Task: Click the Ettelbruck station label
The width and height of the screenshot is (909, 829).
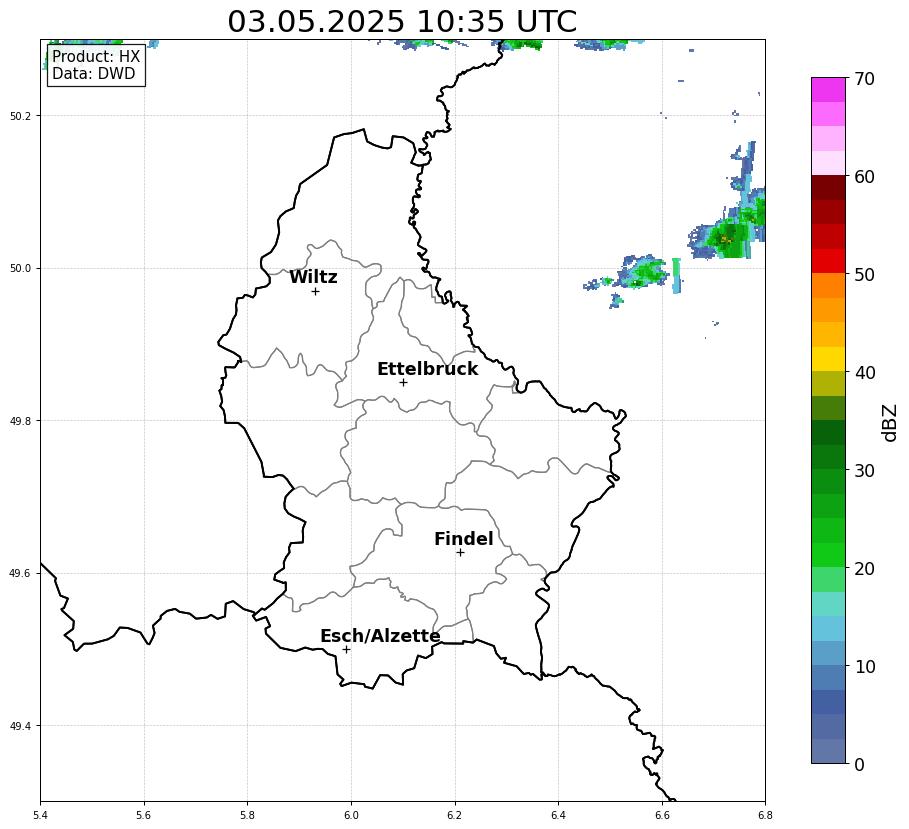Action: coord(428,369)
